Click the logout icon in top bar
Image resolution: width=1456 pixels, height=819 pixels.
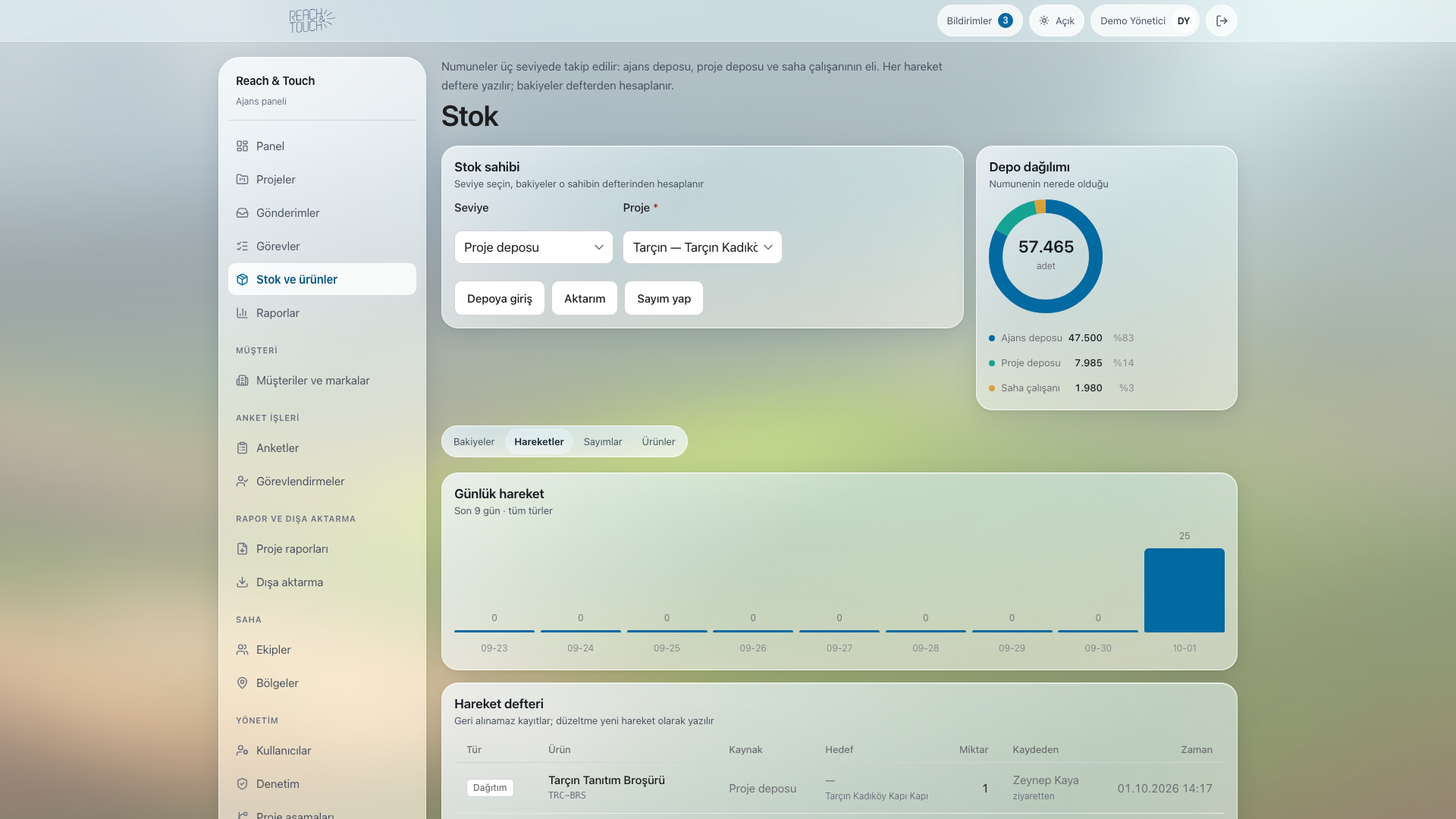pyautogui.click(x=1222, y=20)
